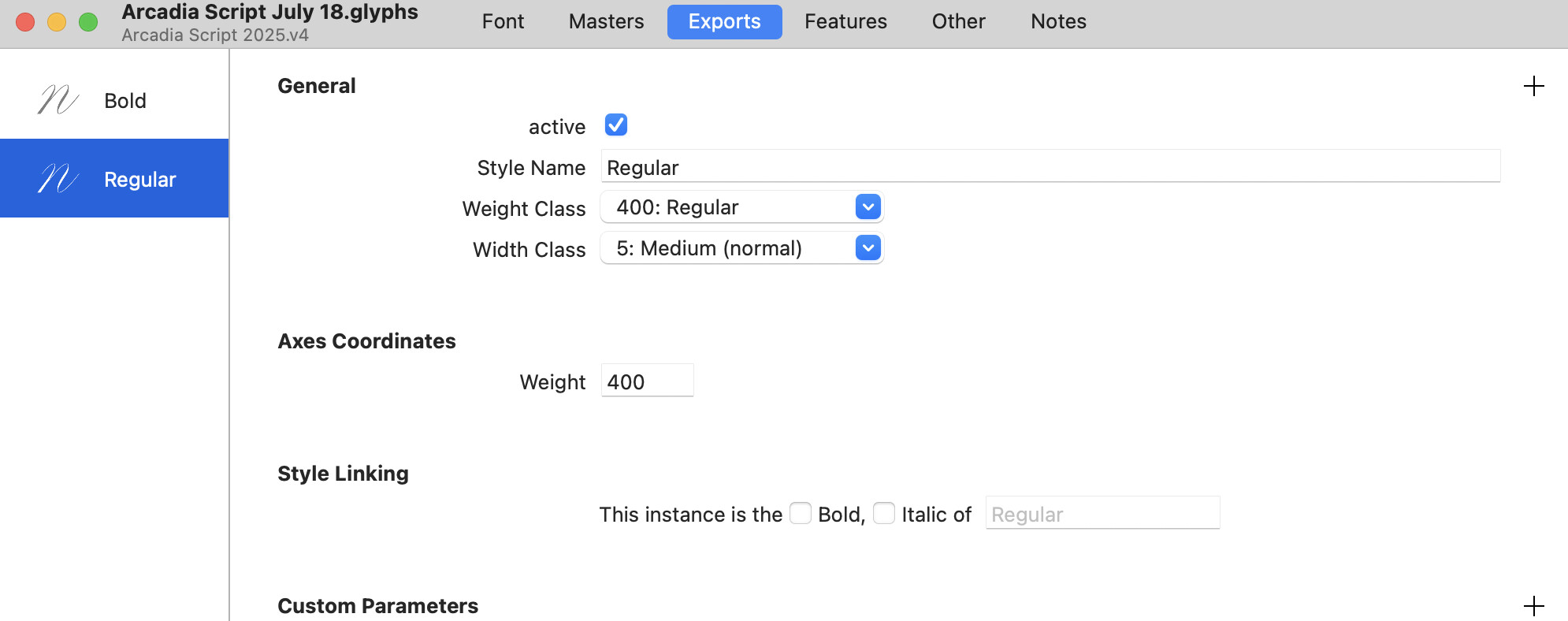Image resolution: width=1568 pixels, height=621 pixels.
Task: Select the Bold instance in sidebar
Action: pos(124,101)
